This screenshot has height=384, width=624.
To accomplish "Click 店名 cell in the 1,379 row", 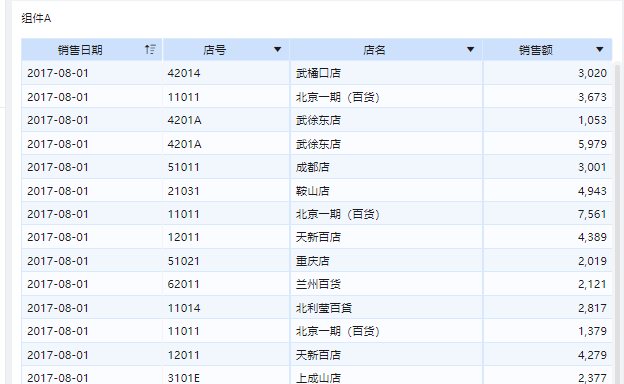I will pos(386,331).
